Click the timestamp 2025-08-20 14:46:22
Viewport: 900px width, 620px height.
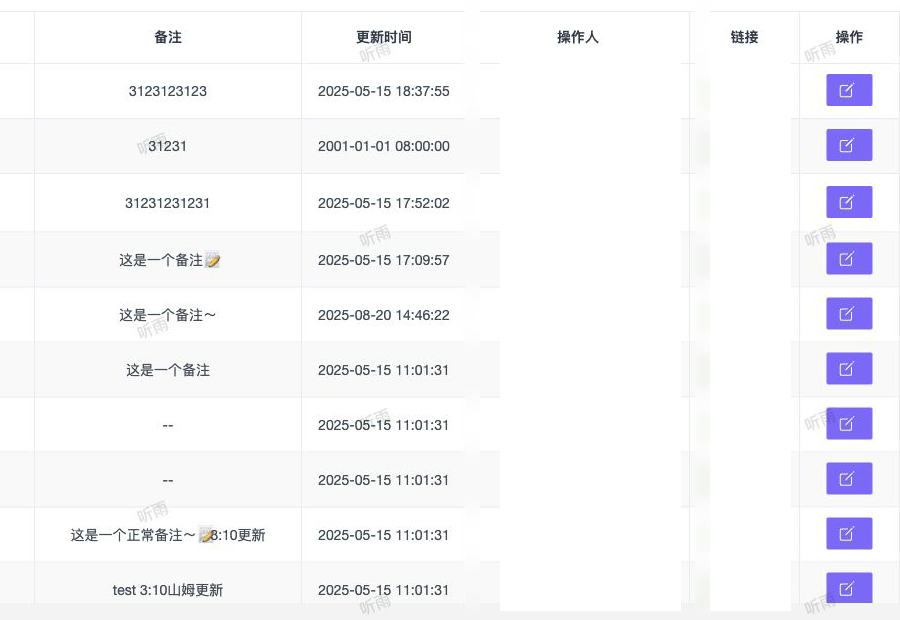click(x=383, y=315)
